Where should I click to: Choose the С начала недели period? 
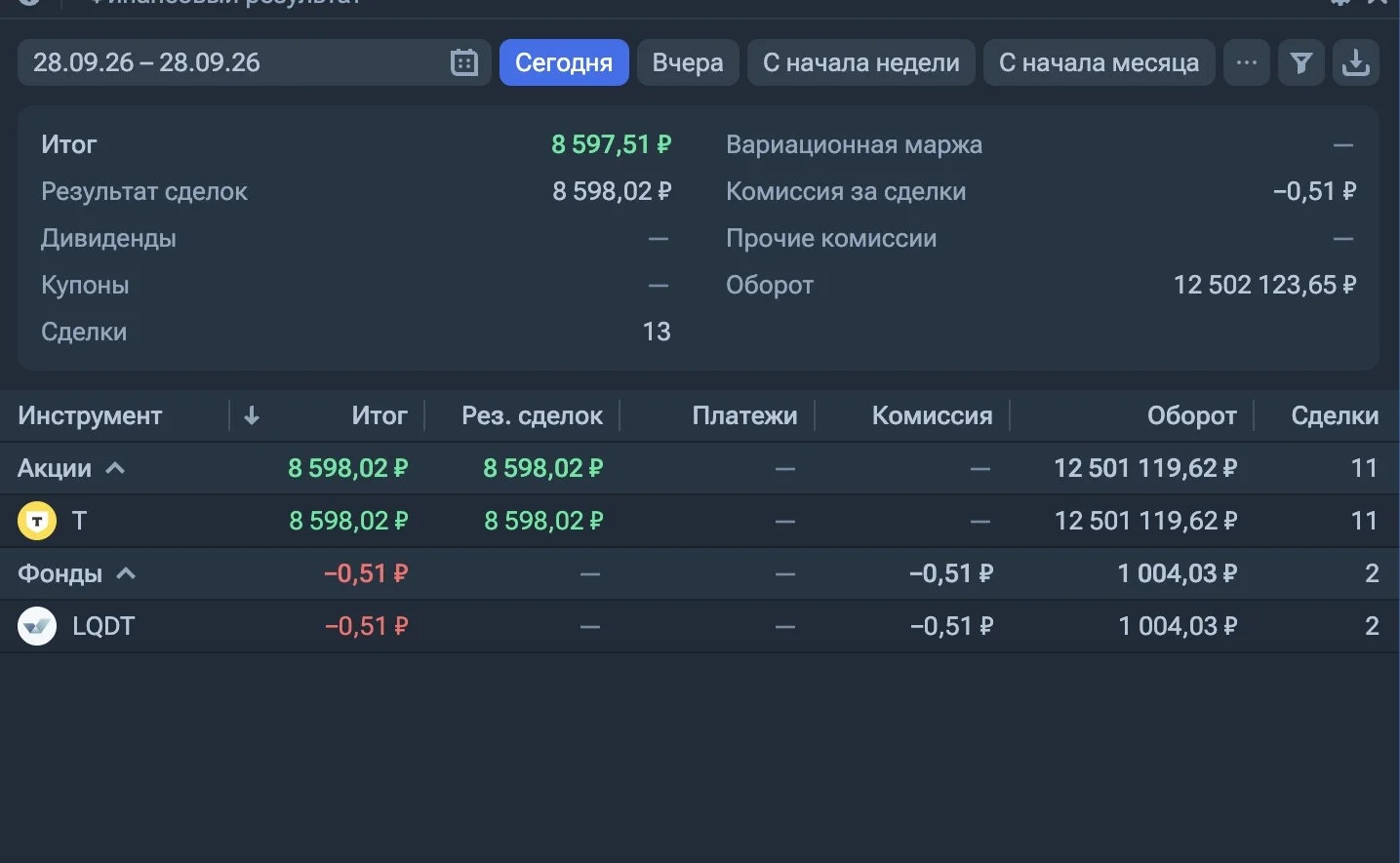(x=861, y=62)
